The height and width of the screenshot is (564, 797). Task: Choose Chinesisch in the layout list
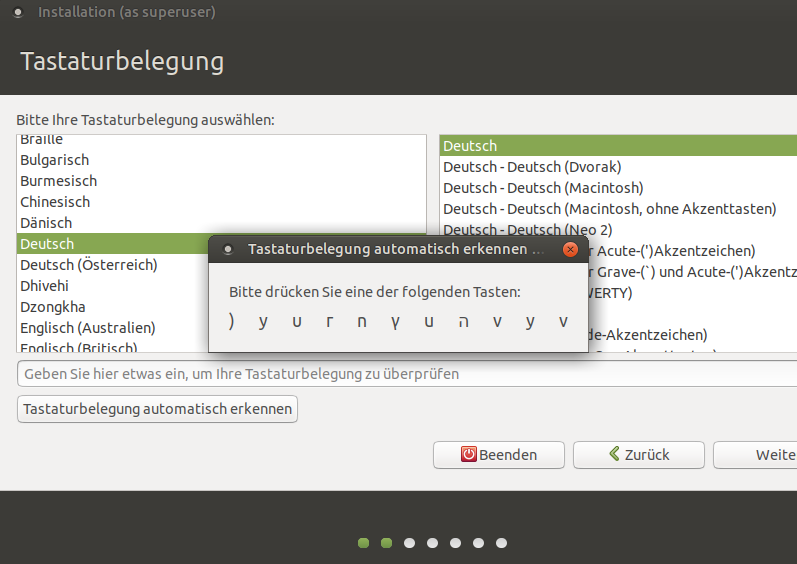[55, 202]
